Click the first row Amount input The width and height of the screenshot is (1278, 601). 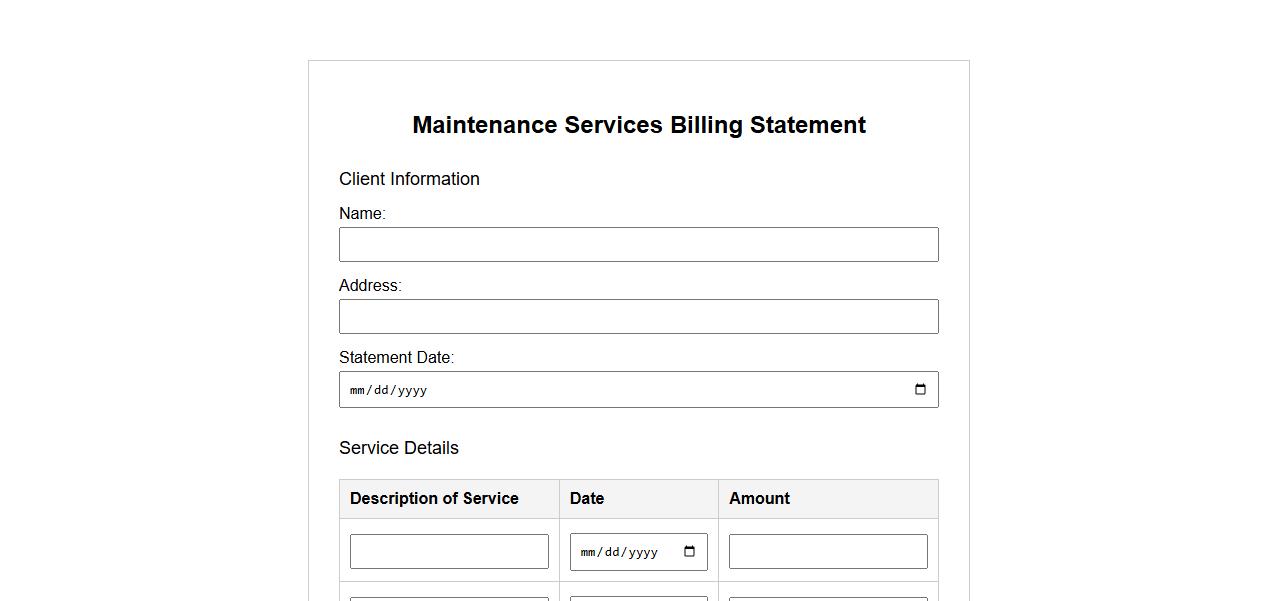click(x=827, y=552)
